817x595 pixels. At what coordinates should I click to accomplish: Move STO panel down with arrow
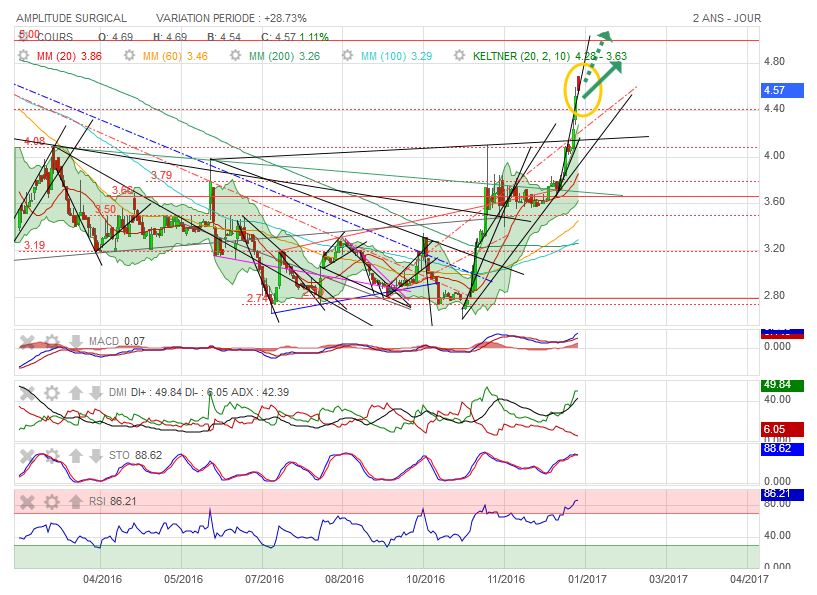pyautogui.click(x=95, y=456)
